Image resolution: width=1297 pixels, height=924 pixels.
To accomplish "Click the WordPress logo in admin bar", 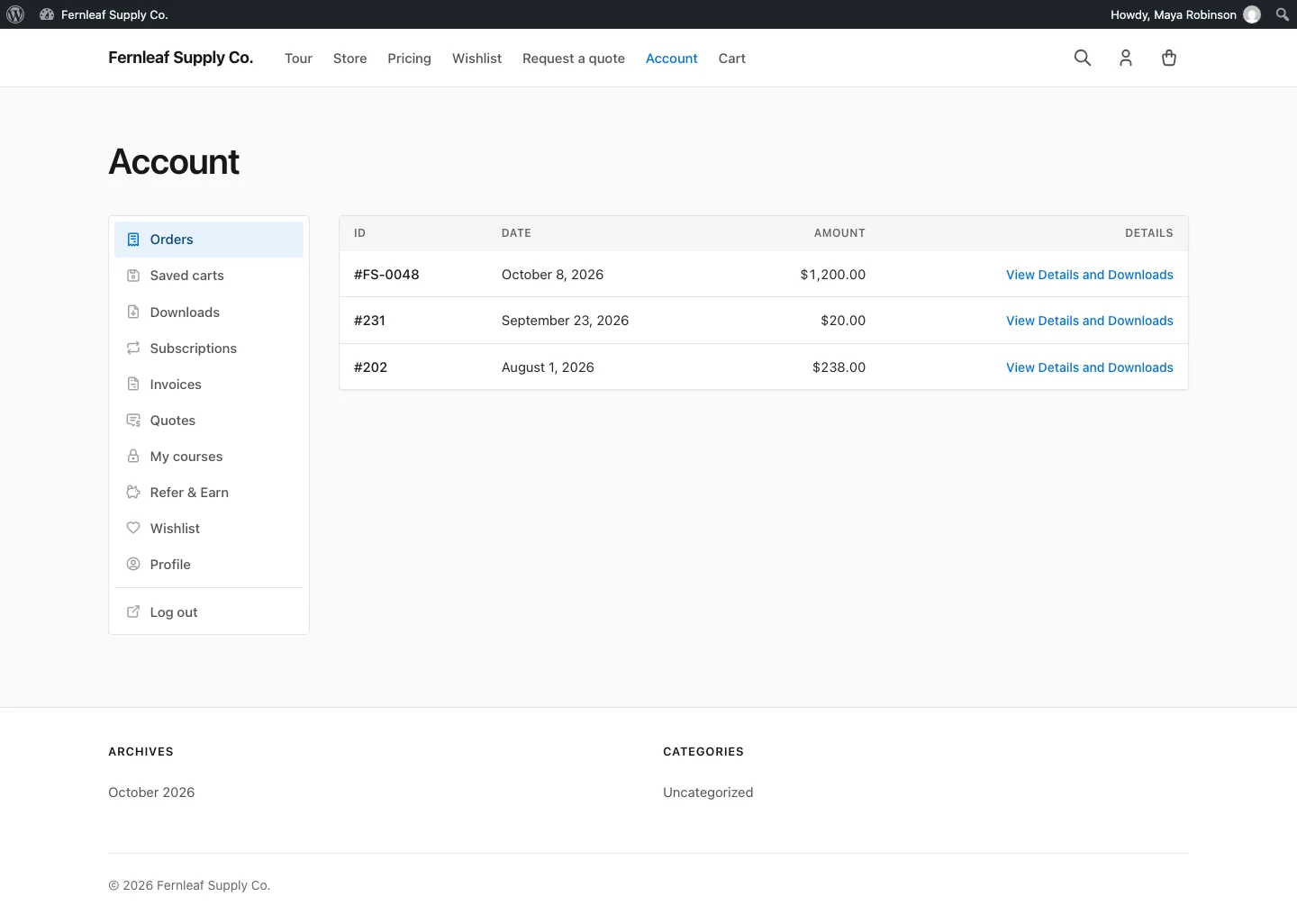I will tap(15, 14).
